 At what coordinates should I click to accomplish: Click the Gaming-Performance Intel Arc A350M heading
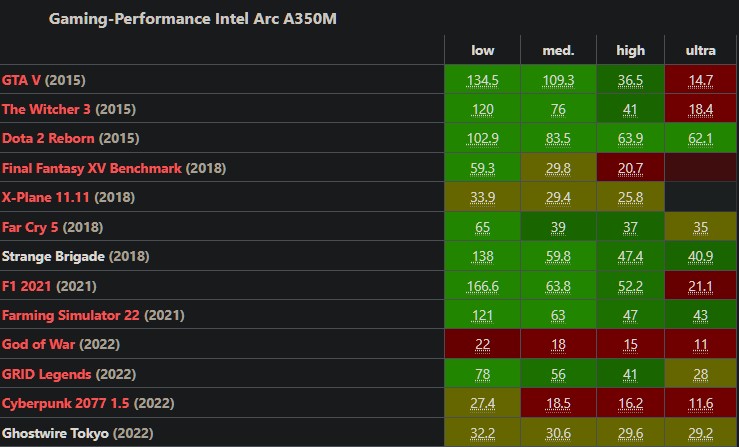point(192,19)
